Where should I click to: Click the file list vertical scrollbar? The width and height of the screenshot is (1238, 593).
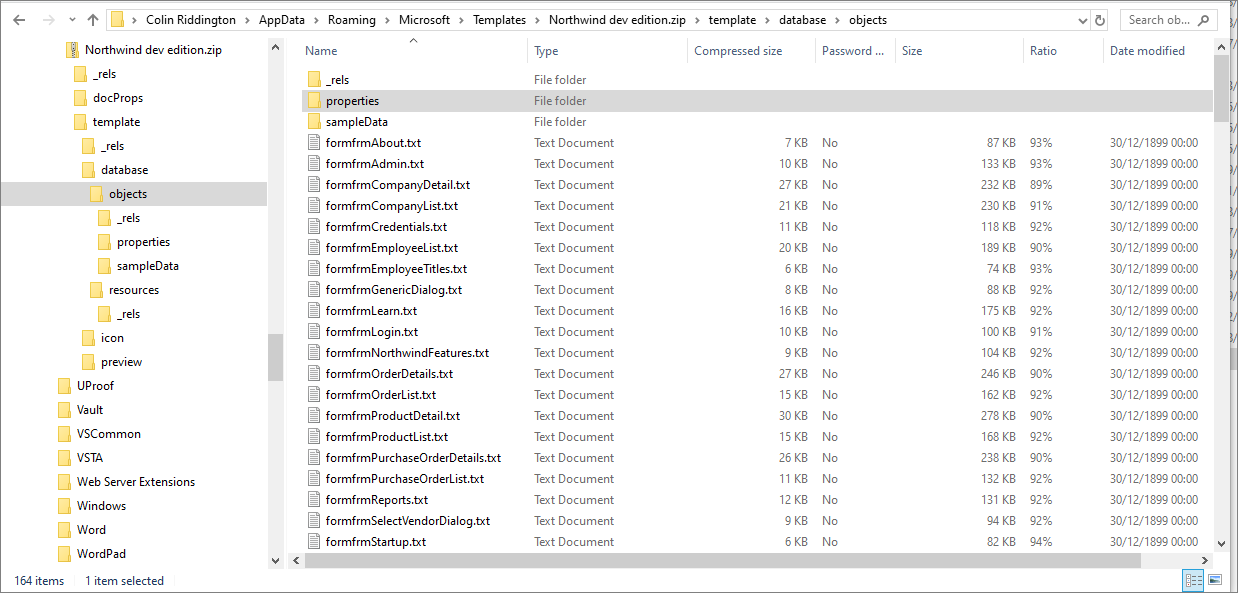(1222, 88)
